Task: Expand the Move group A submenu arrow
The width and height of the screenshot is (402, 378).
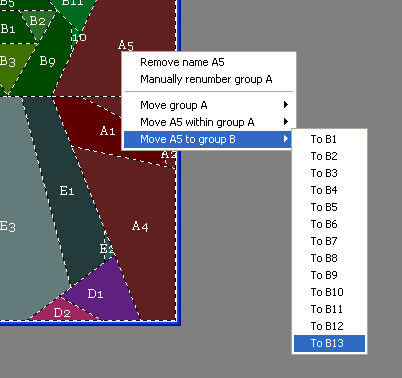Action: pos(286,105)
